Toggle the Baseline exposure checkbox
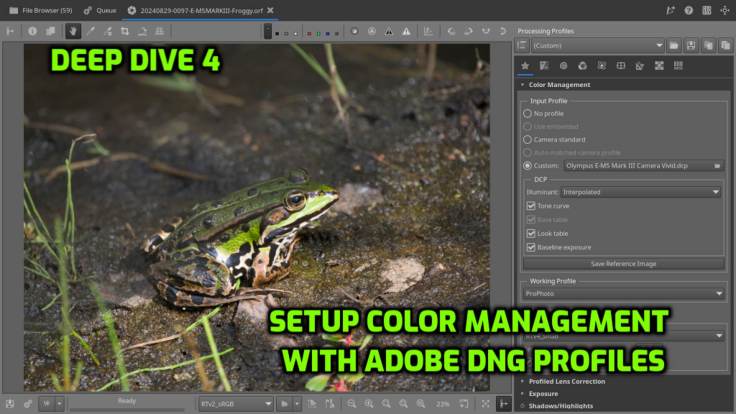736x414 pixels. tap(531, 247)
